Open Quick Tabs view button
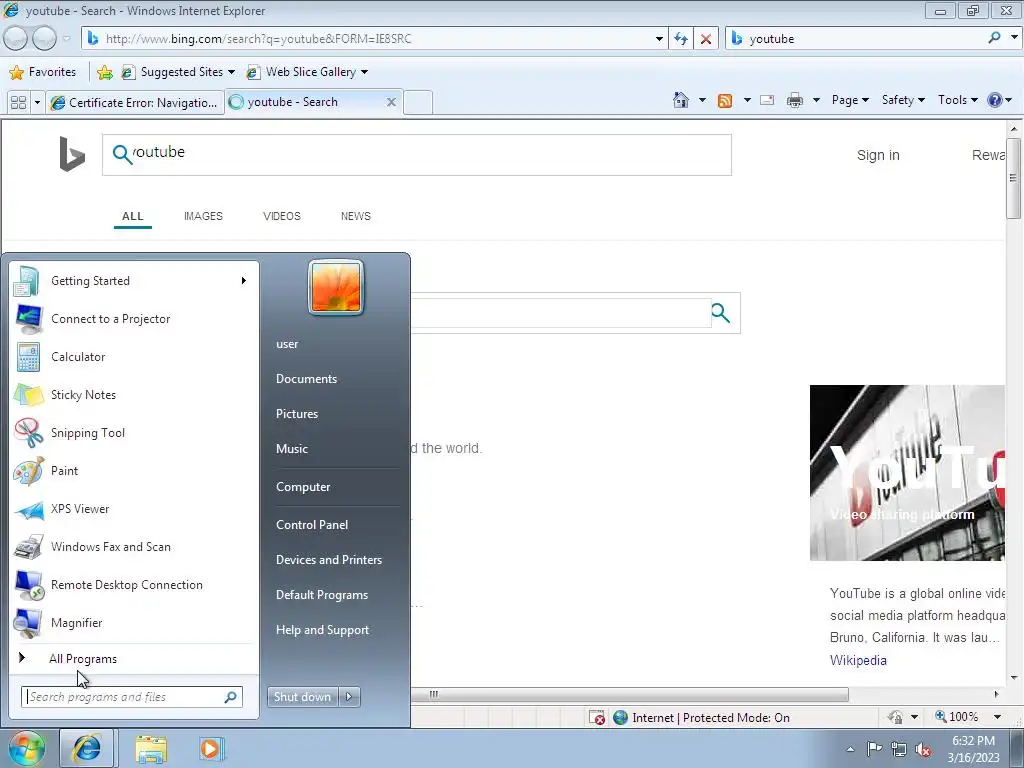This screenshot has height=768, width=1024. click(x=18, y=103)
